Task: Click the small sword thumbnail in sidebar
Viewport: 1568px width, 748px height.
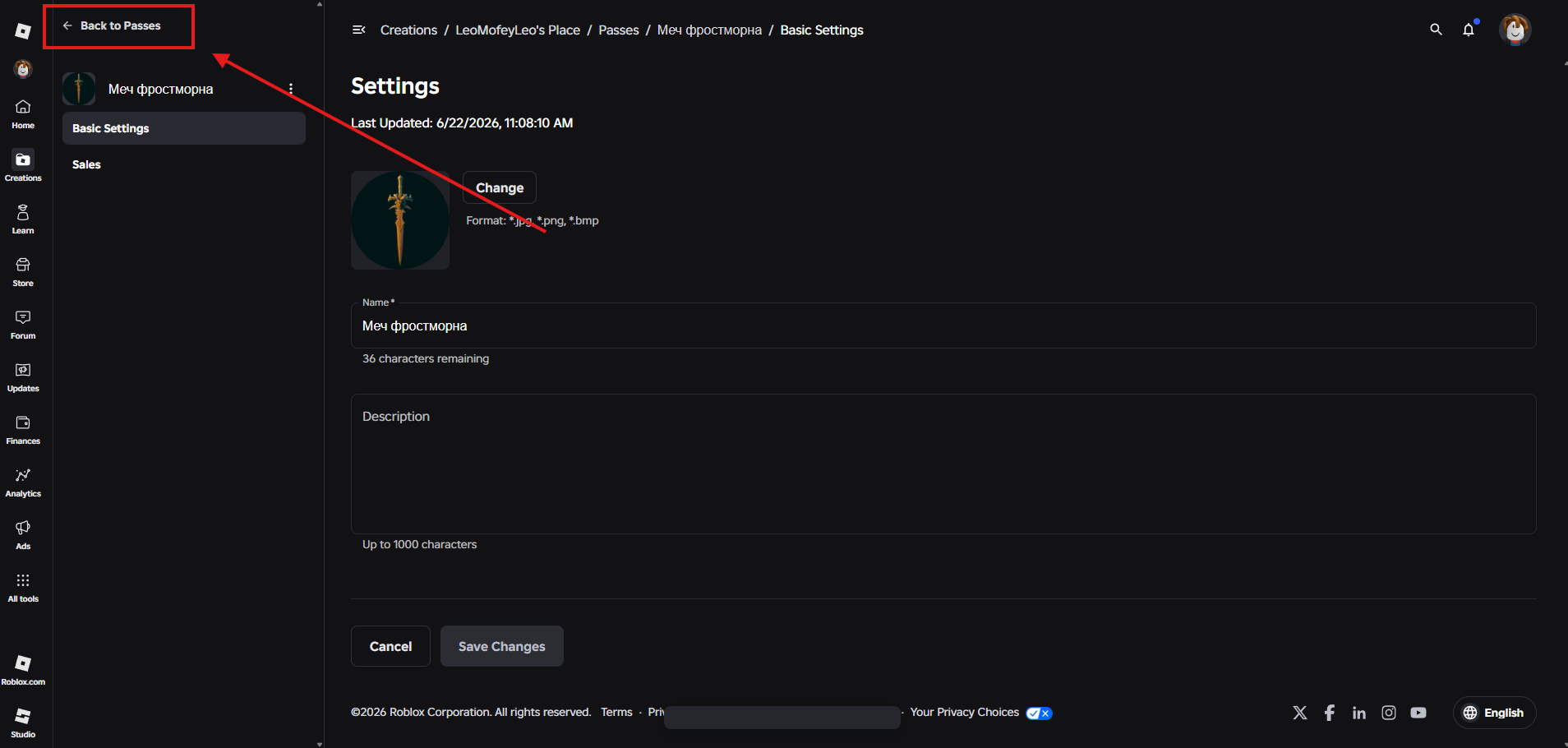Action: pyautogui.click(x=79, y=89)
